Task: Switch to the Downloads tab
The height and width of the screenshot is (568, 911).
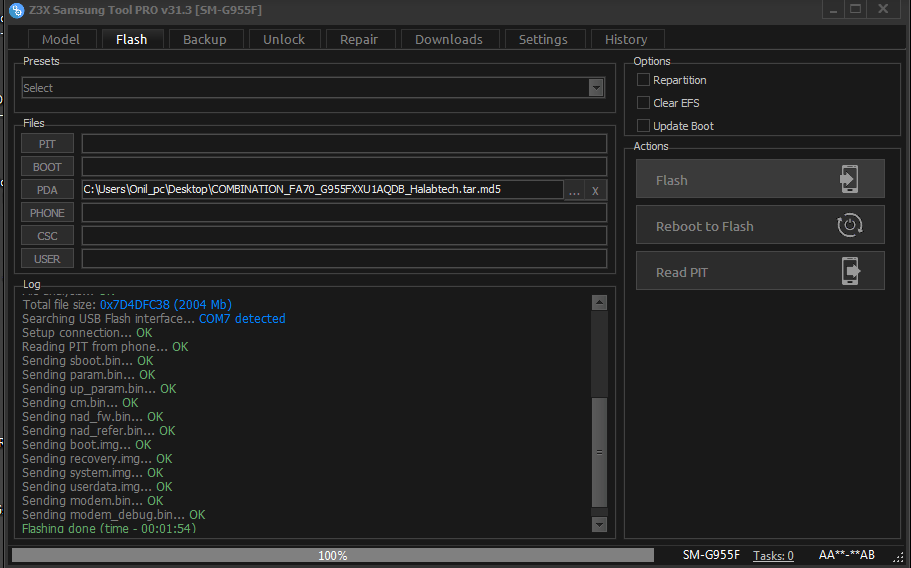Action: (x=449, y=39)
